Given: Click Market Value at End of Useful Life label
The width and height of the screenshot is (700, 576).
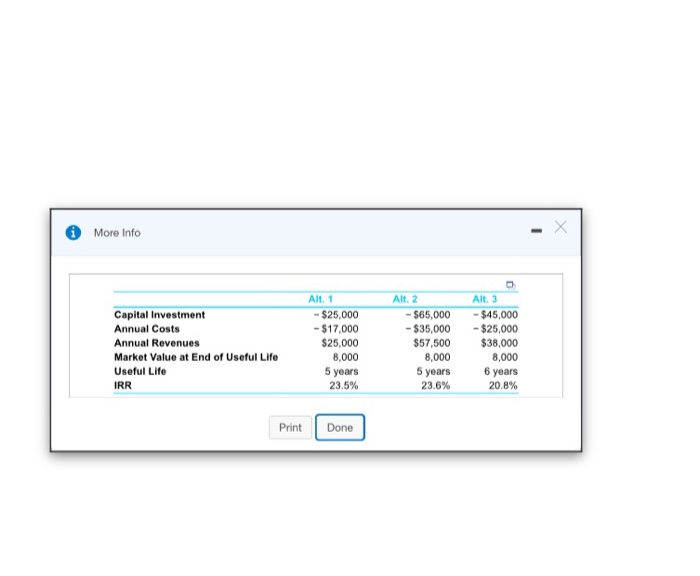Looking at the screenshot, I should tap(196, 357).
